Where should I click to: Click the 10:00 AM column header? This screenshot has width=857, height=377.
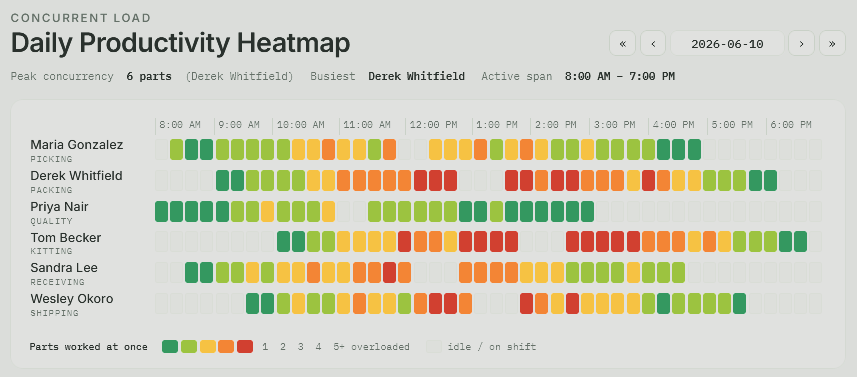coord(301,125)
